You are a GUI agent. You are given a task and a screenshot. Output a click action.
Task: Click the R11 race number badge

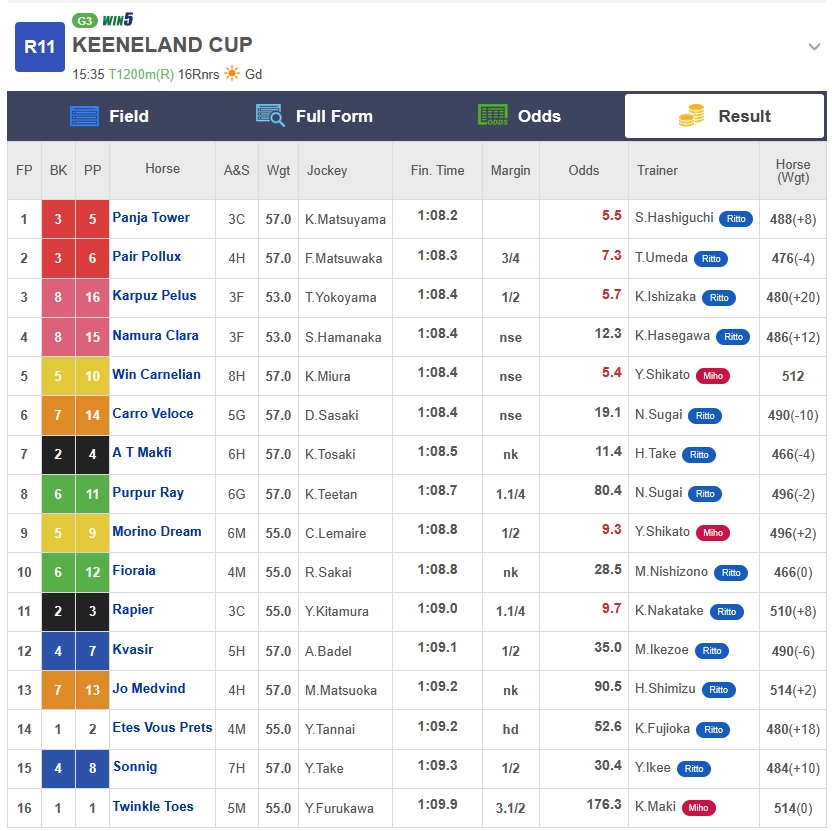point(40,47)
